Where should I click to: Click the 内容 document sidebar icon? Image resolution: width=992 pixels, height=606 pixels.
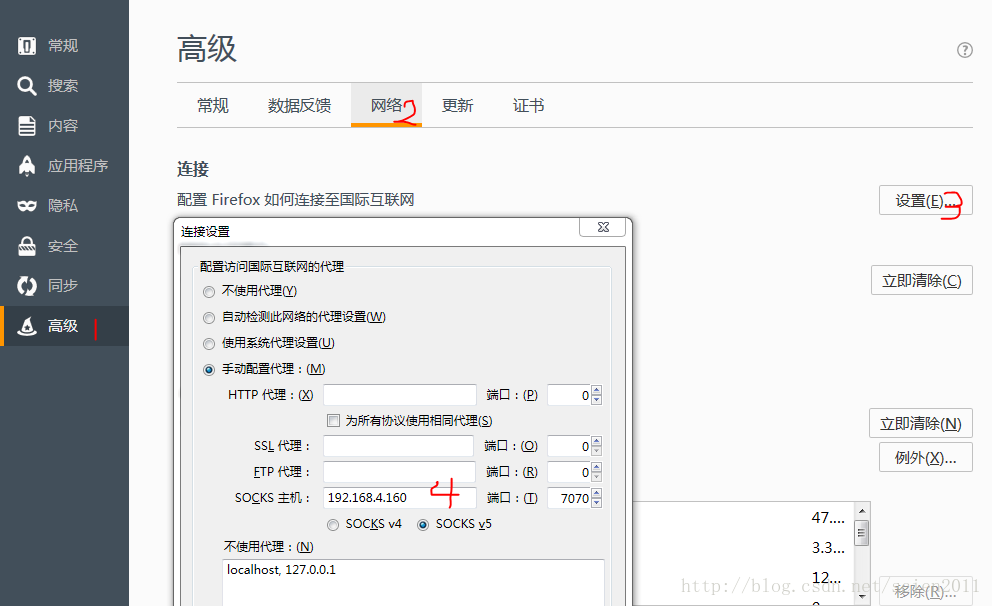click(x=27, y=126)
